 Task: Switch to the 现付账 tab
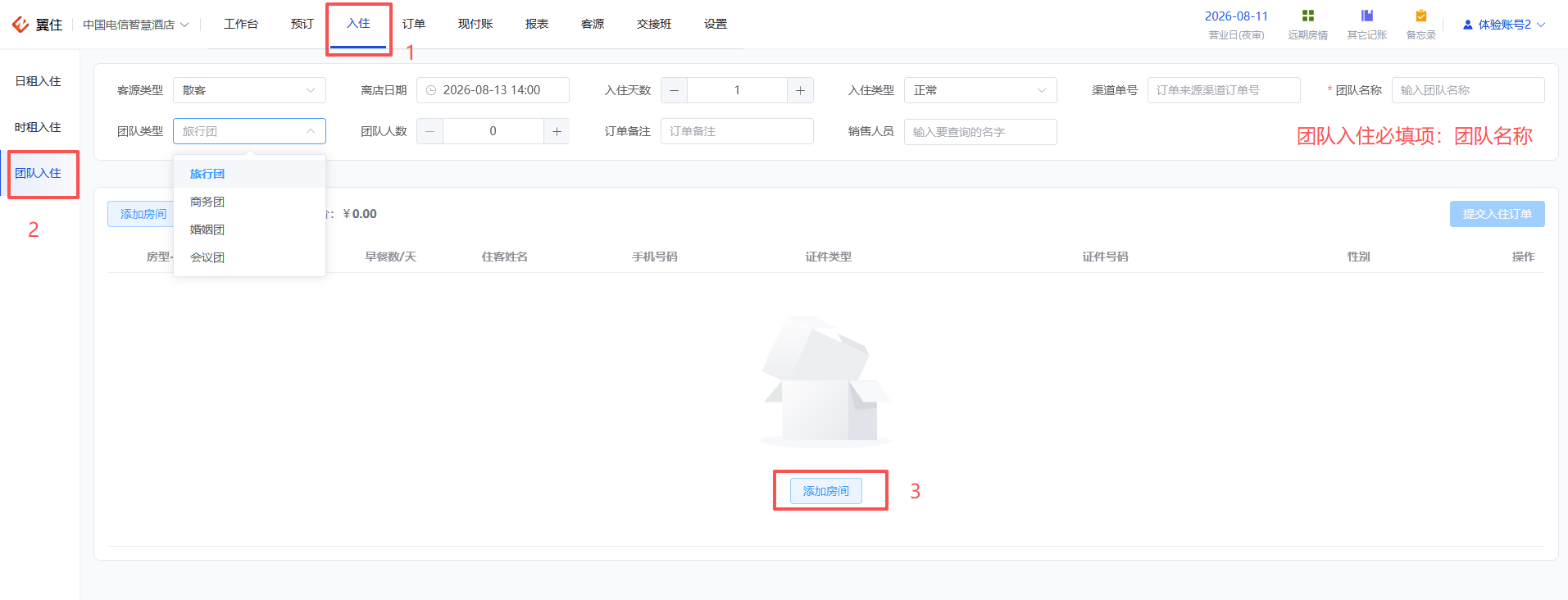[x=475, y=24]
